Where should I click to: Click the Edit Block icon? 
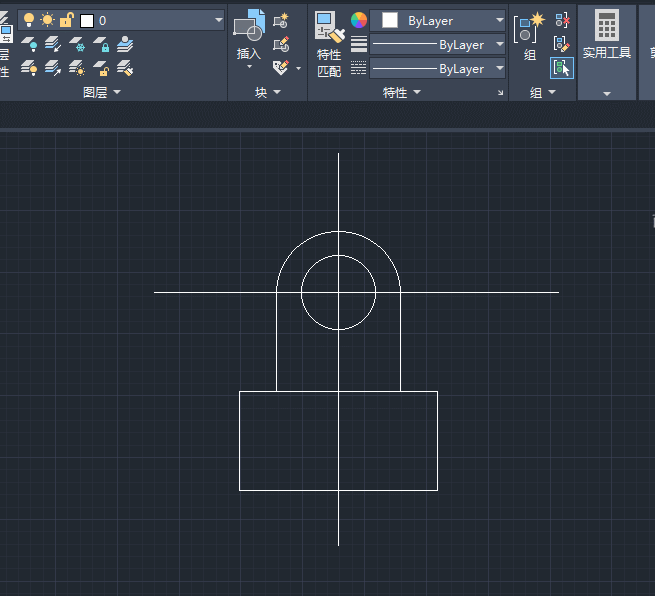[x=281, y=44]
